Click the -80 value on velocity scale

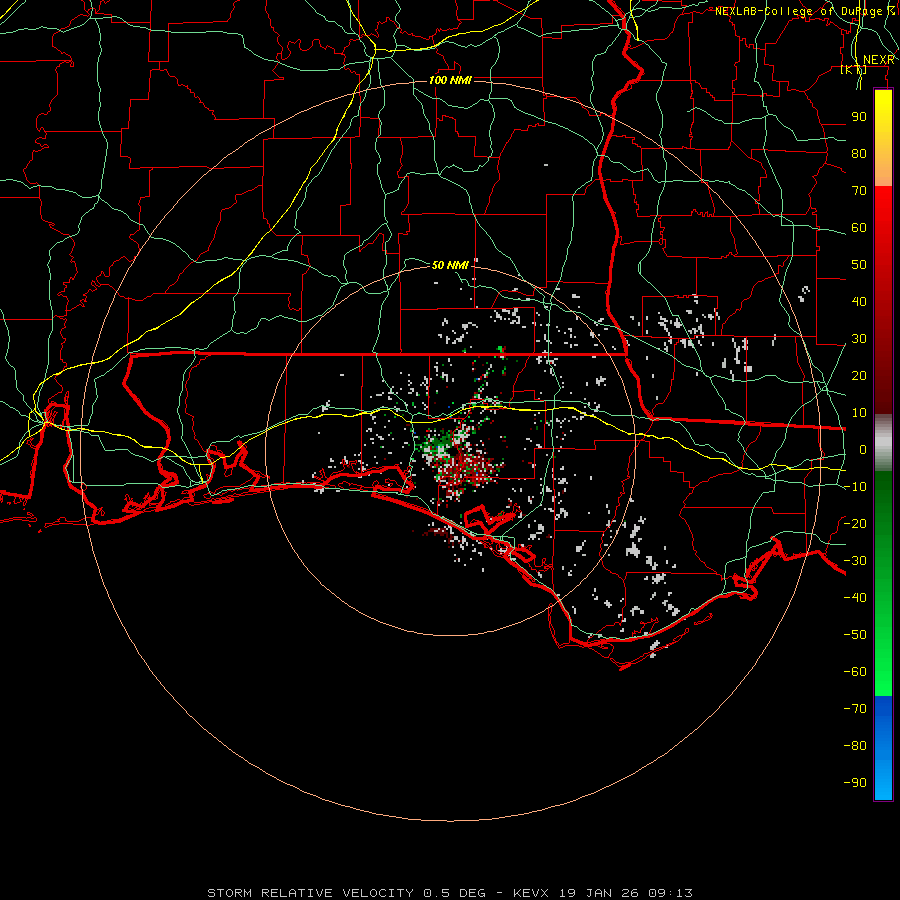pos(855,746)
